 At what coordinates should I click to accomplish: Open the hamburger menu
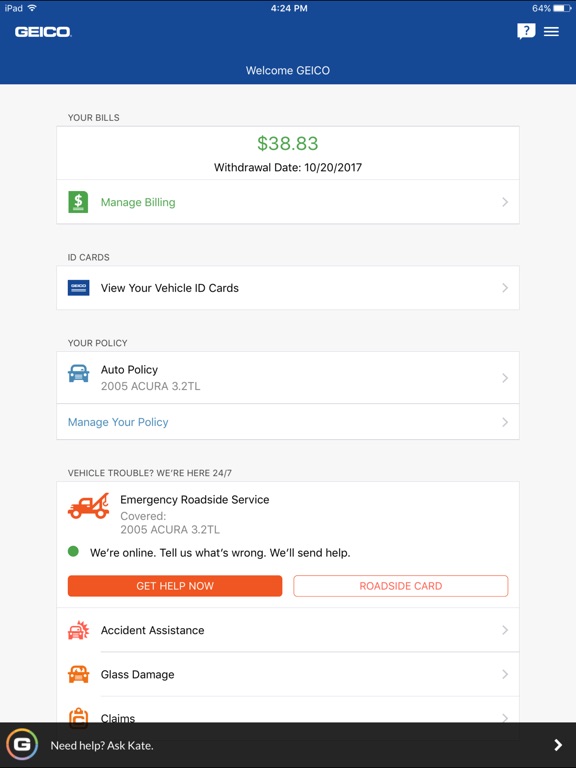pyautogui.click(x=551, y=31)
